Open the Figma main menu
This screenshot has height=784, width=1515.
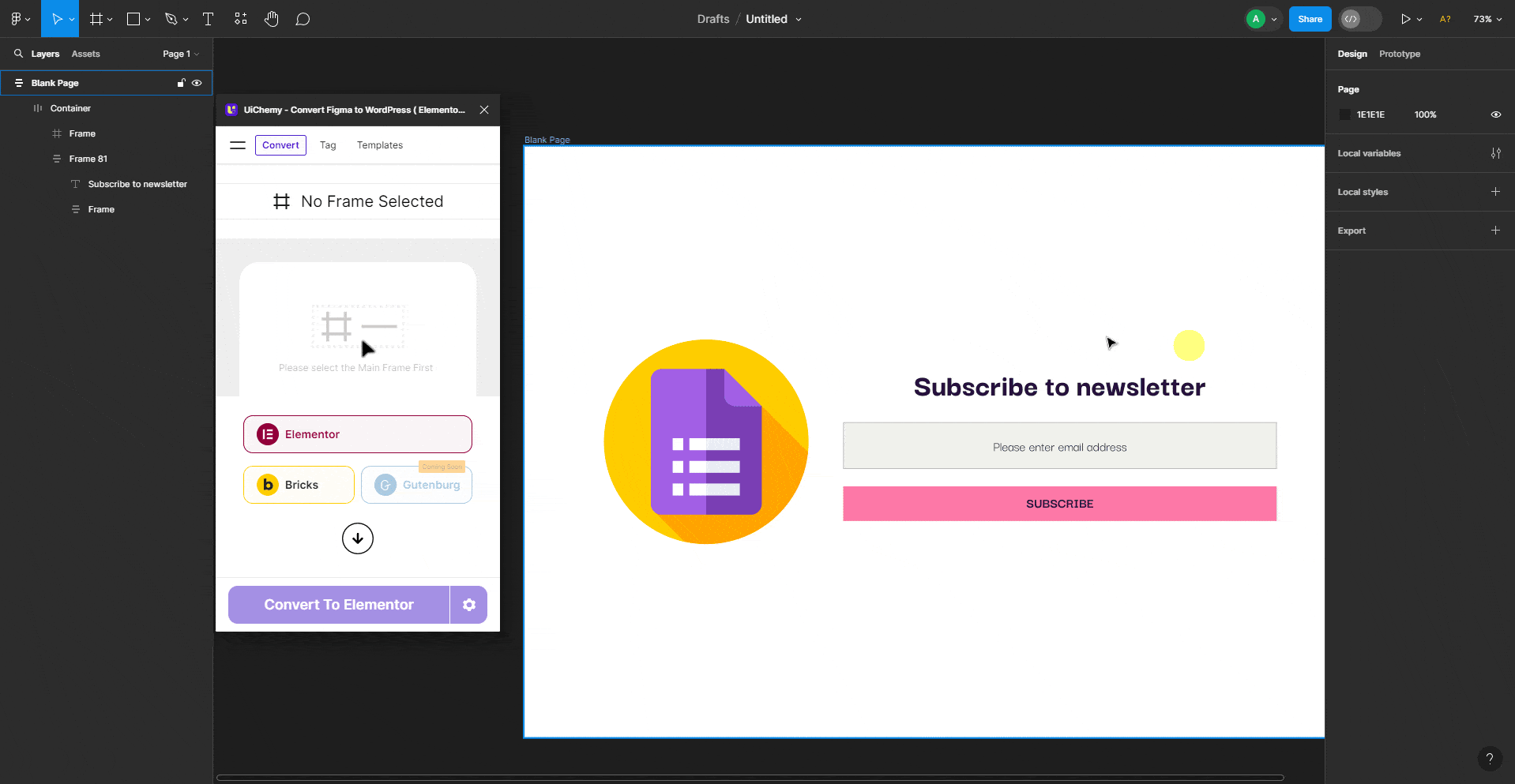[x=16, y=18]
